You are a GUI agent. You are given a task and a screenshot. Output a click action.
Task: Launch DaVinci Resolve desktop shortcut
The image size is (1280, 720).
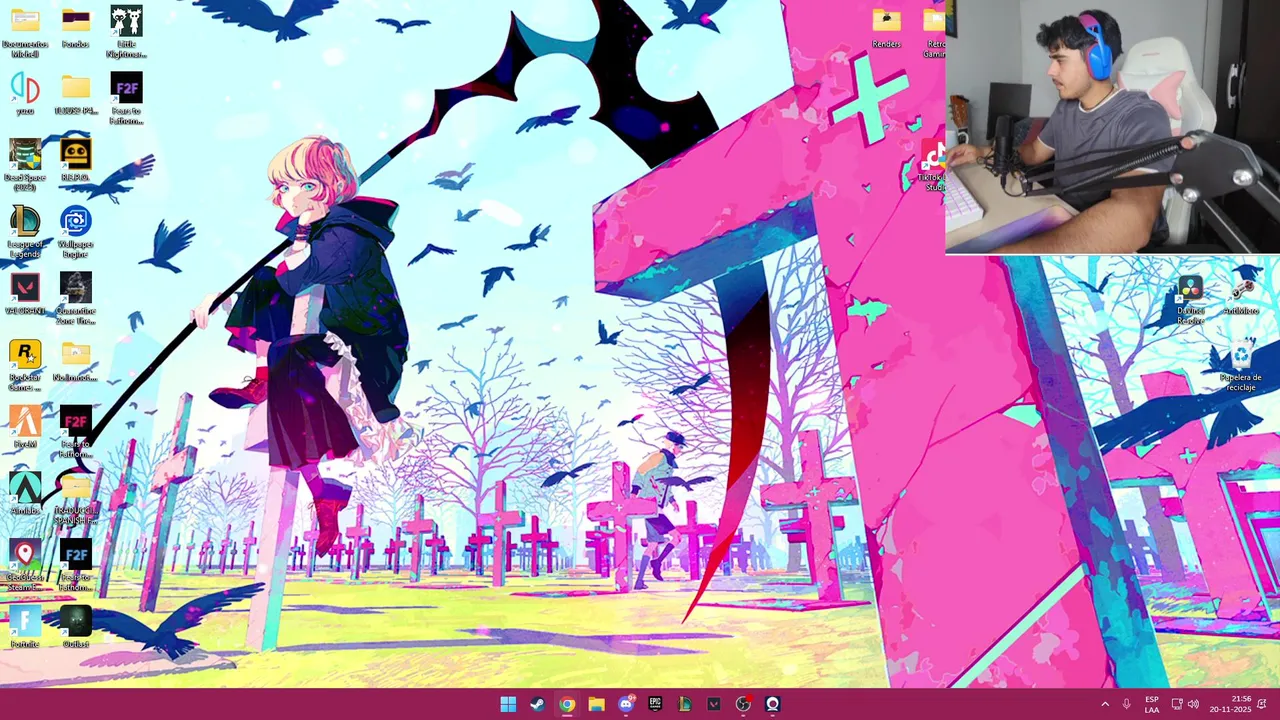pyautogui.click(x=1190, y=300)
